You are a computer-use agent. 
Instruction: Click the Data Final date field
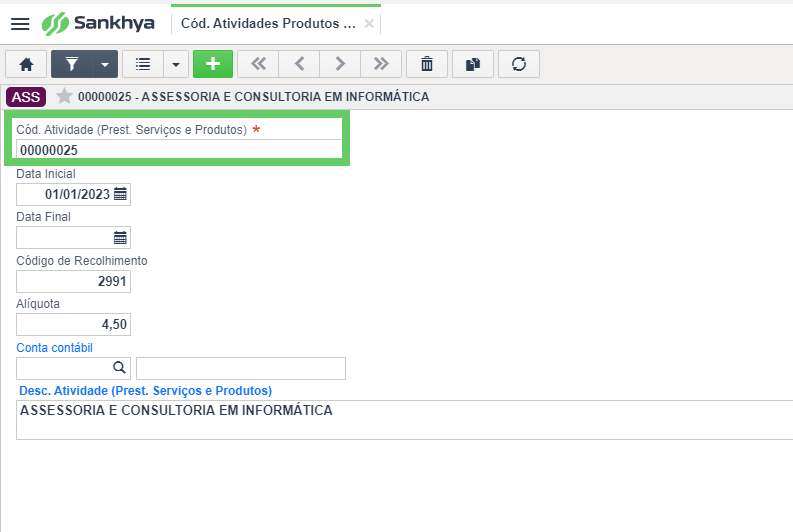coord(73,238)
